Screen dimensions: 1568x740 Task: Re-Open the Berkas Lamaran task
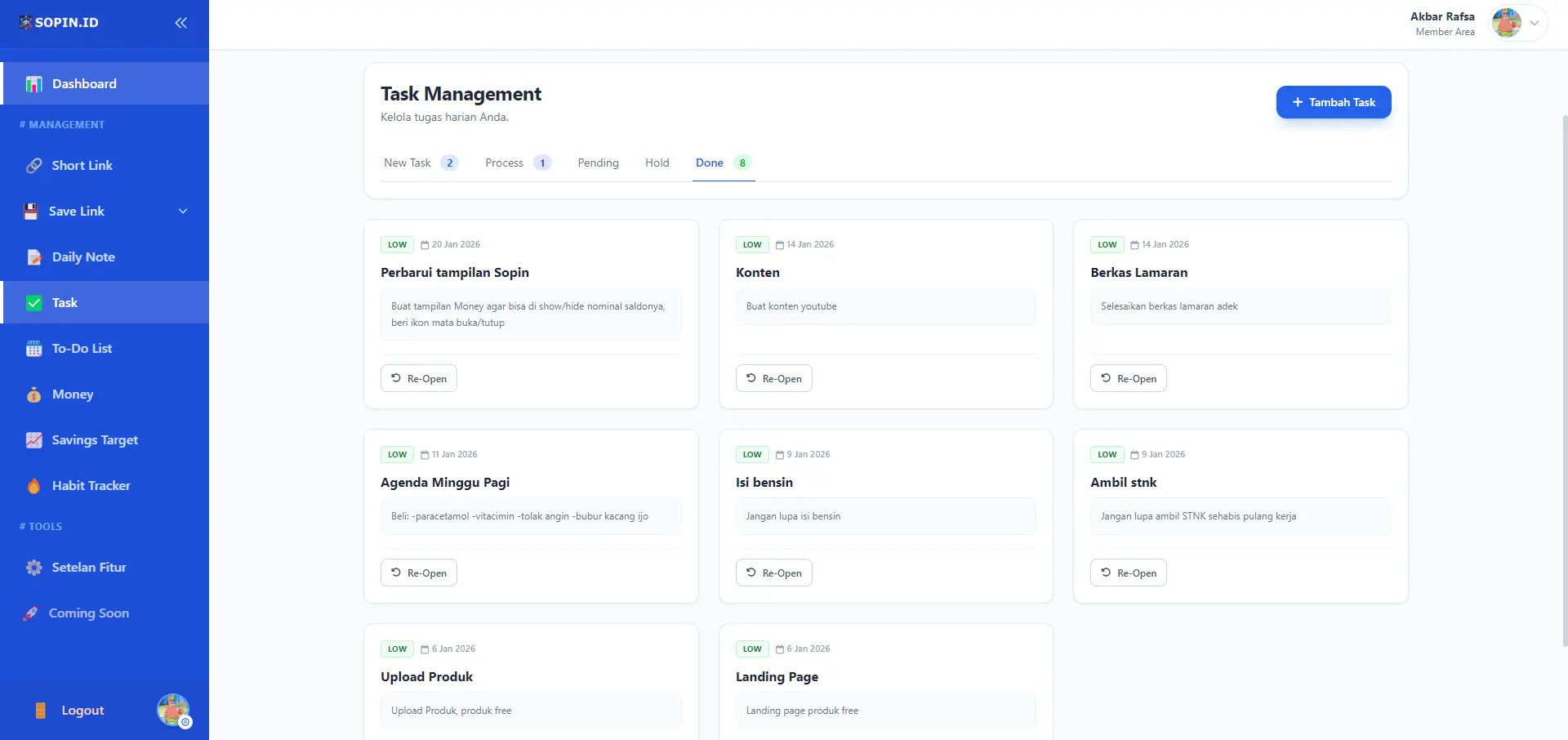coord(1129,379)
